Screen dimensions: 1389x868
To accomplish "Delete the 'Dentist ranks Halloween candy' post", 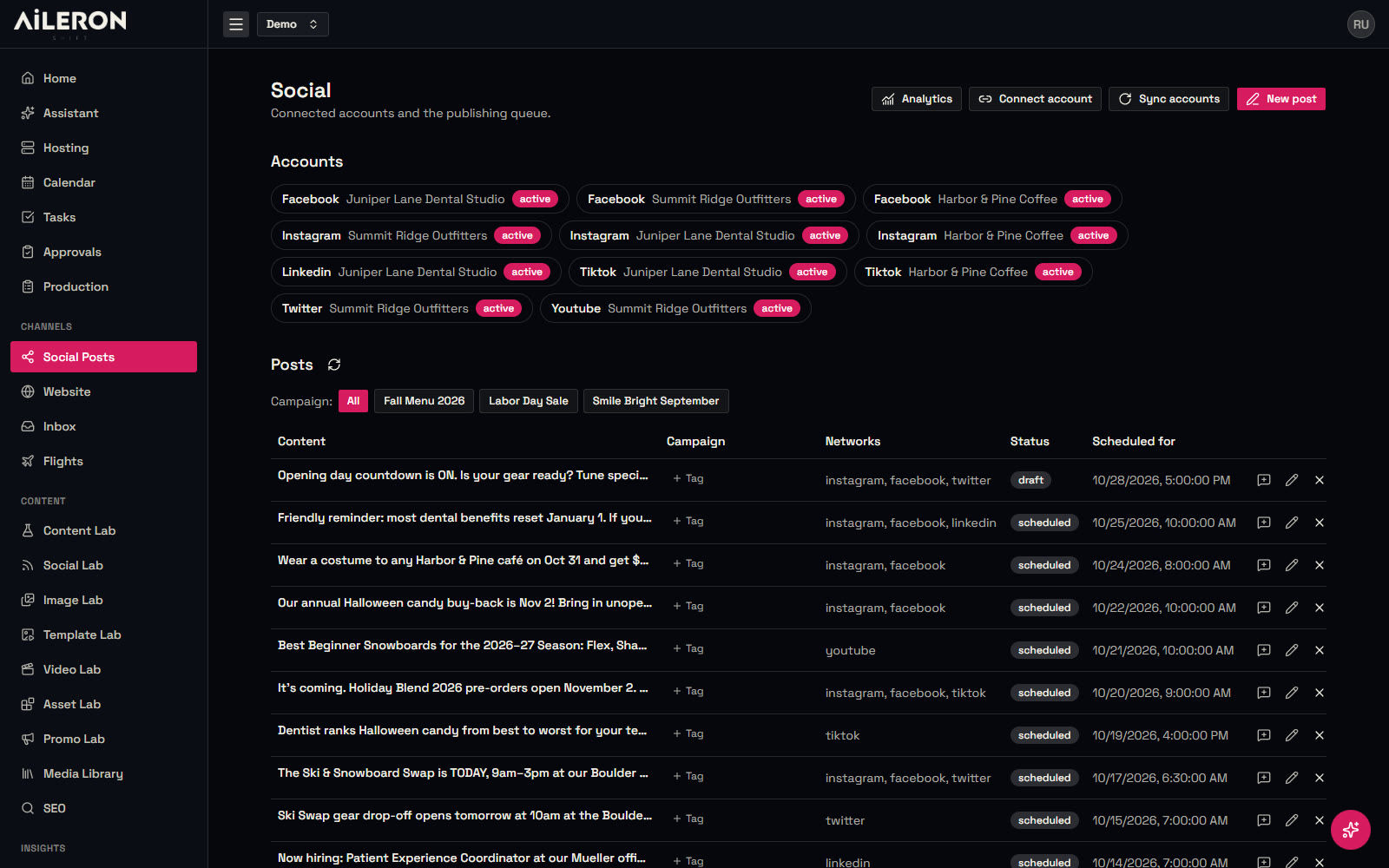I will coord(1320,735).
